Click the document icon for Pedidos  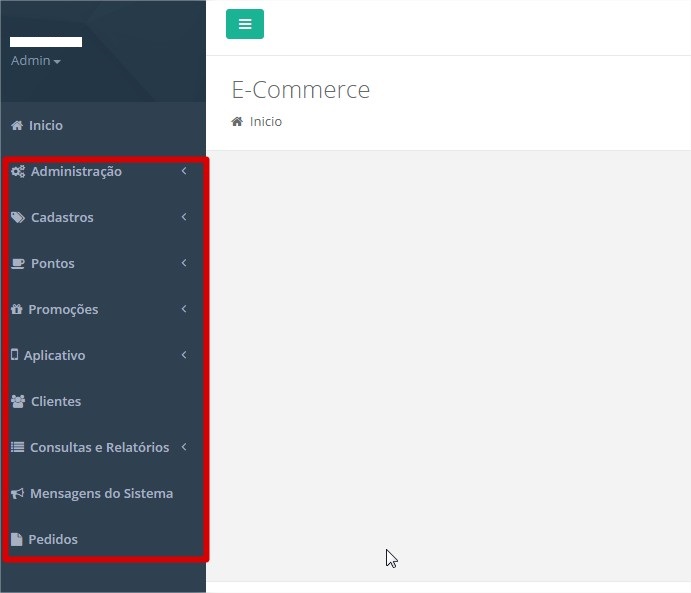pos(16,540)
